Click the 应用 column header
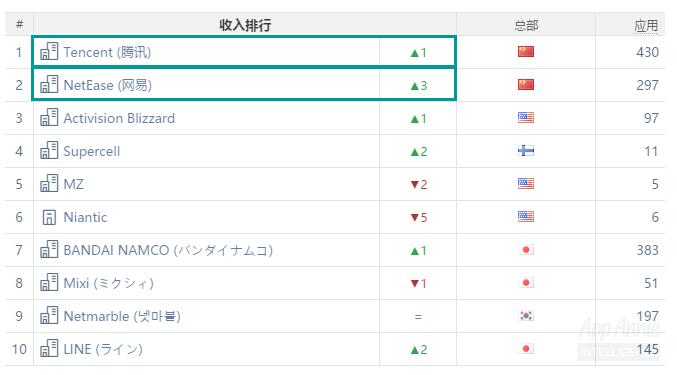 click(646, 25)
